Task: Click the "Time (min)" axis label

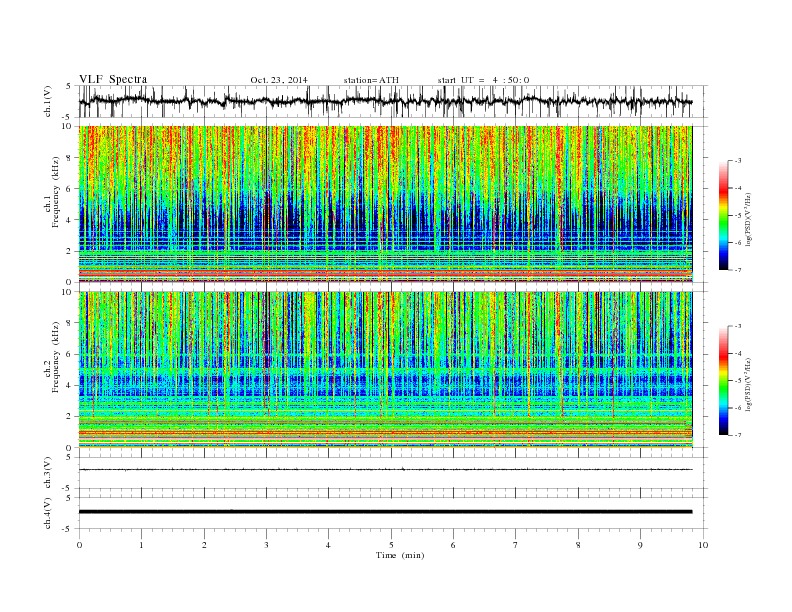Action: pyautogui.click(x=400, y=555)
